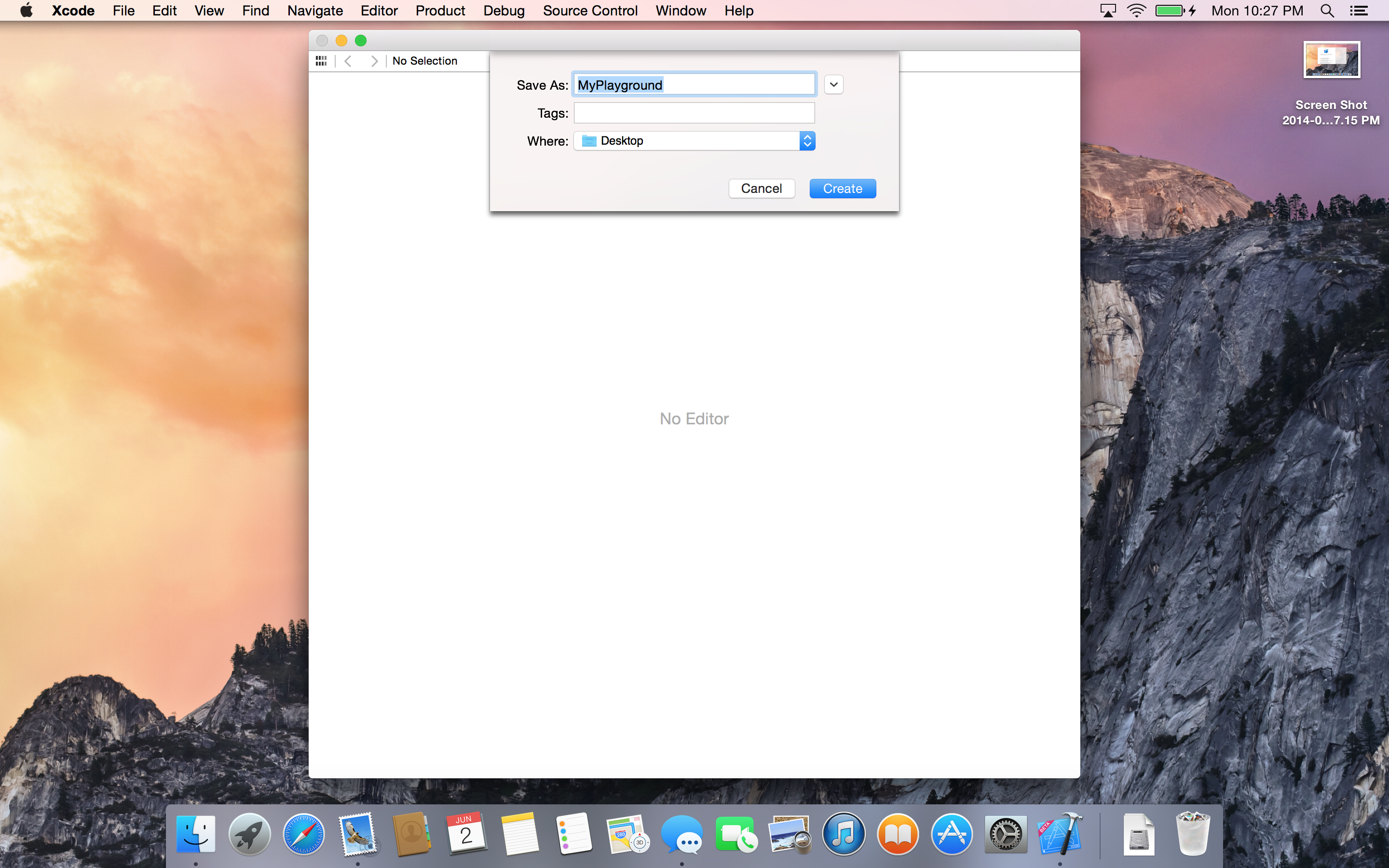Screen dimensions: 1389x868
Task: Open Spotlight search in menu bar
Action: pos(1327,11)
